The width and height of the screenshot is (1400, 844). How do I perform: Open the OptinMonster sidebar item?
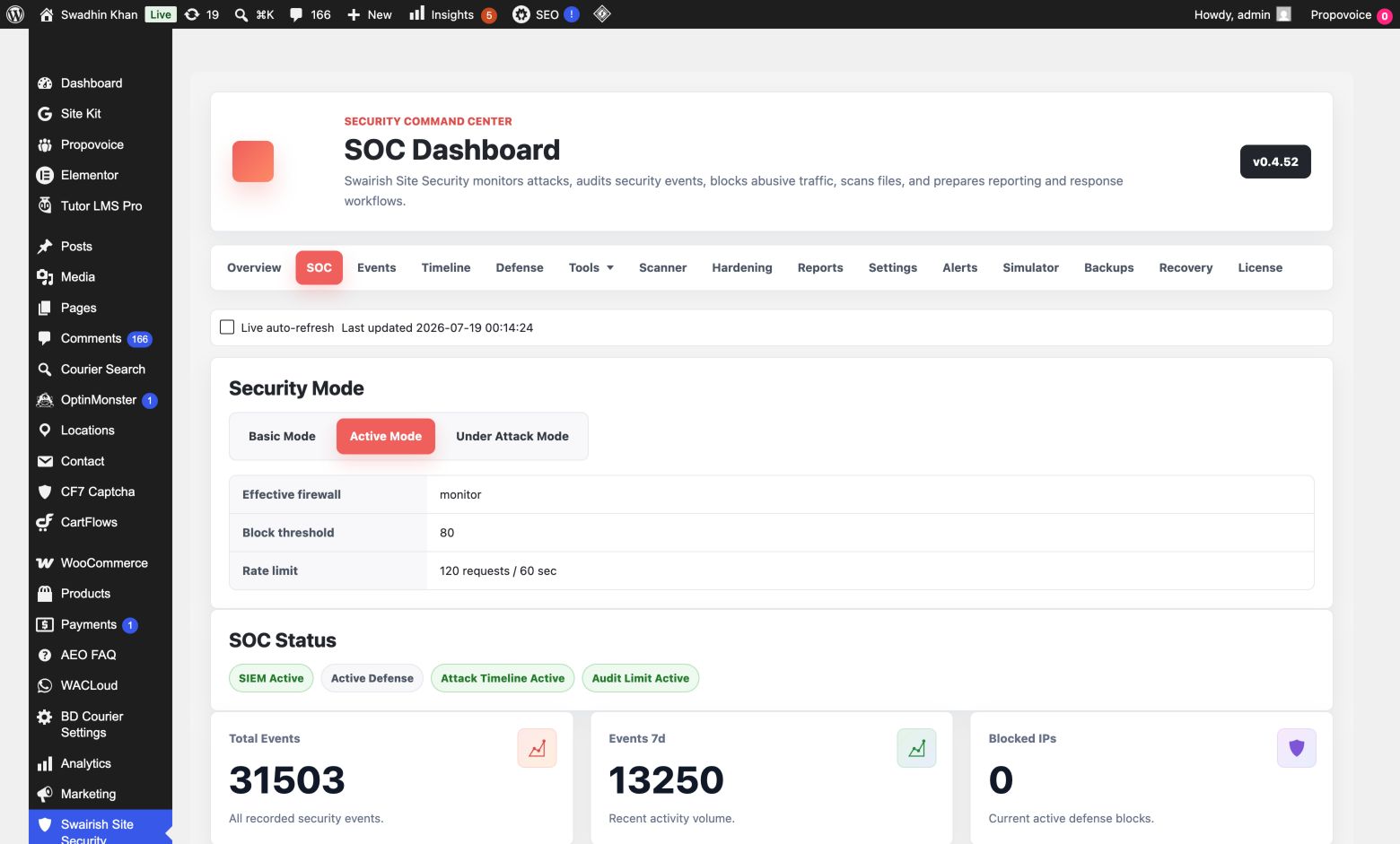tap(101, 400)
